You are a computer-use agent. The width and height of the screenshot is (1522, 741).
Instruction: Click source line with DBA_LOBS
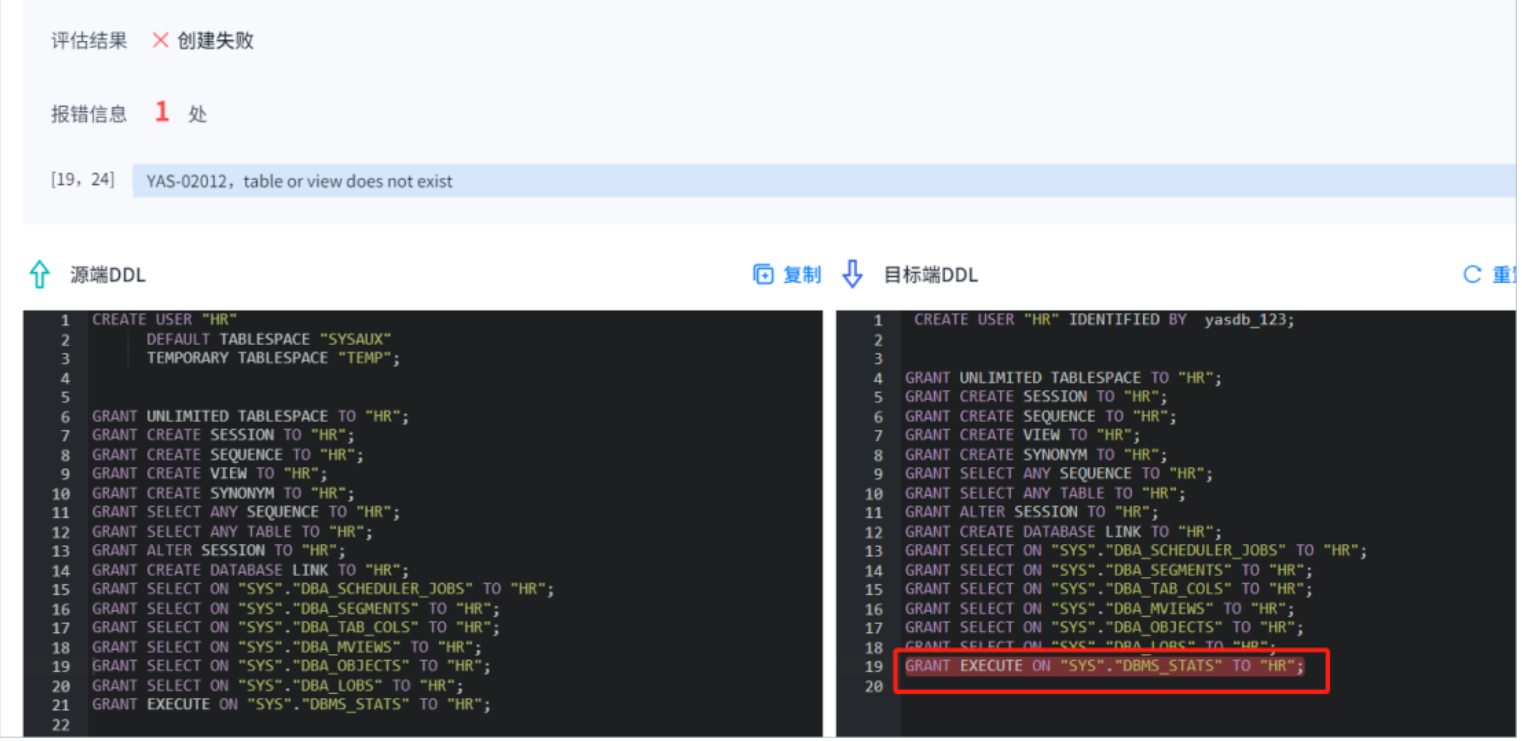point(278,685)
